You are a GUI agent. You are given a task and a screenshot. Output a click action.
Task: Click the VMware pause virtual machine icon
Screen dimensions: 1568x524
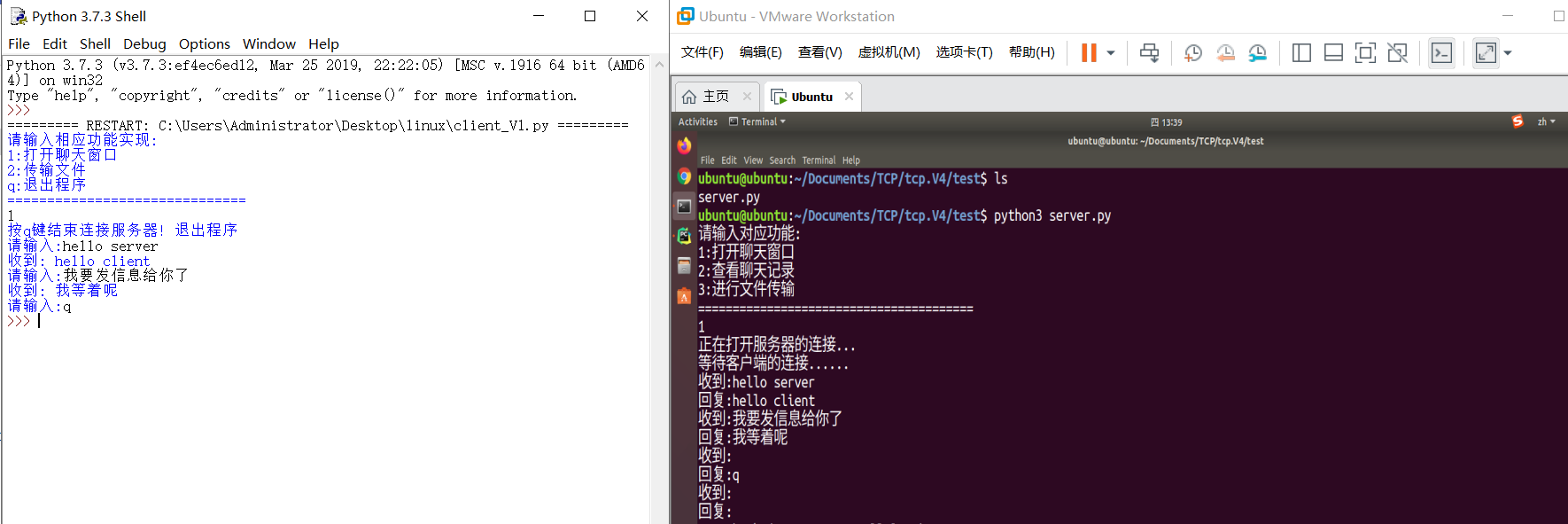(1089, 53)
